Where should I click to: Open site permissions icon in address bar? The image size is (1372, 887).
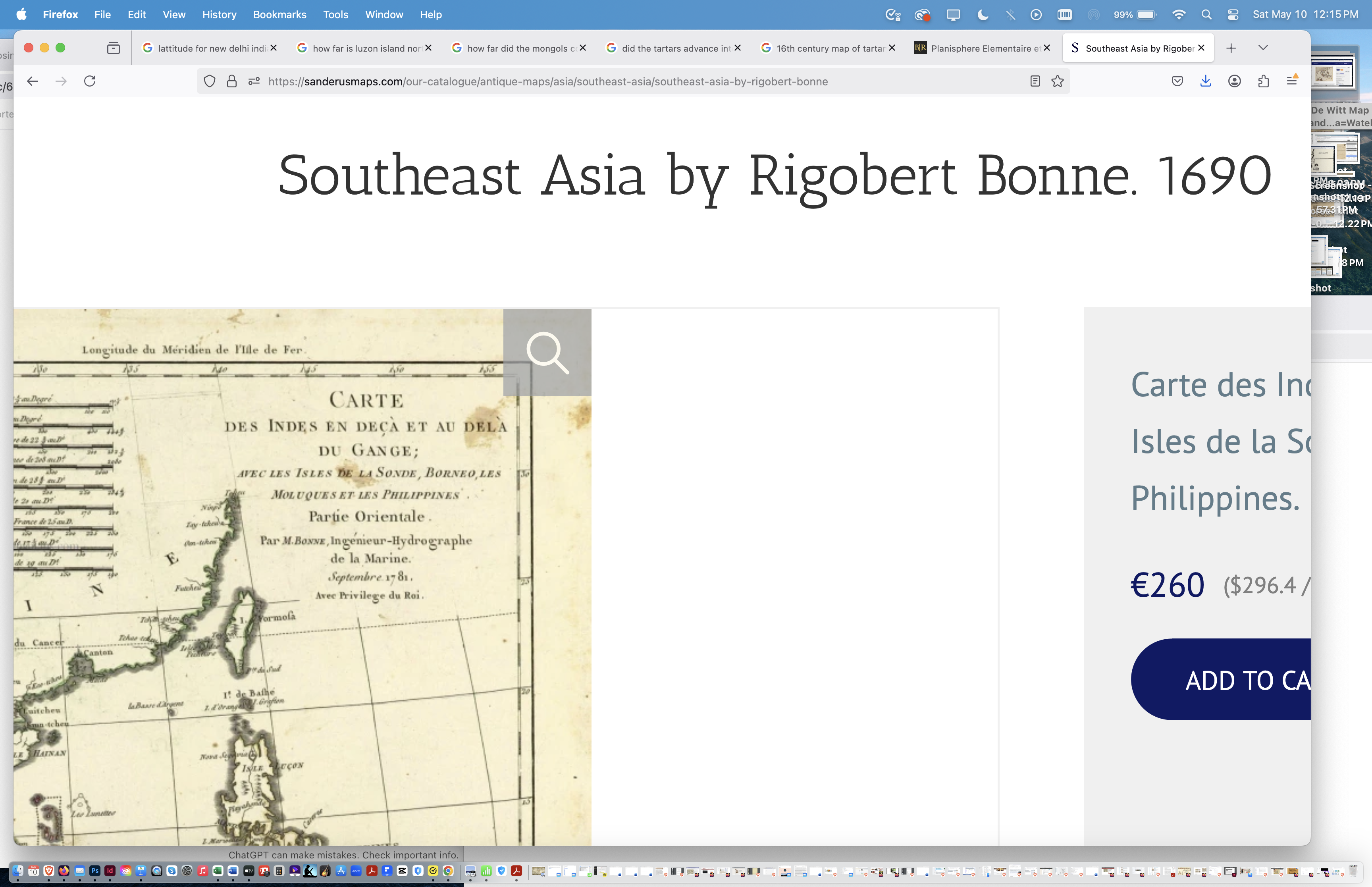(x=254, y=81)
